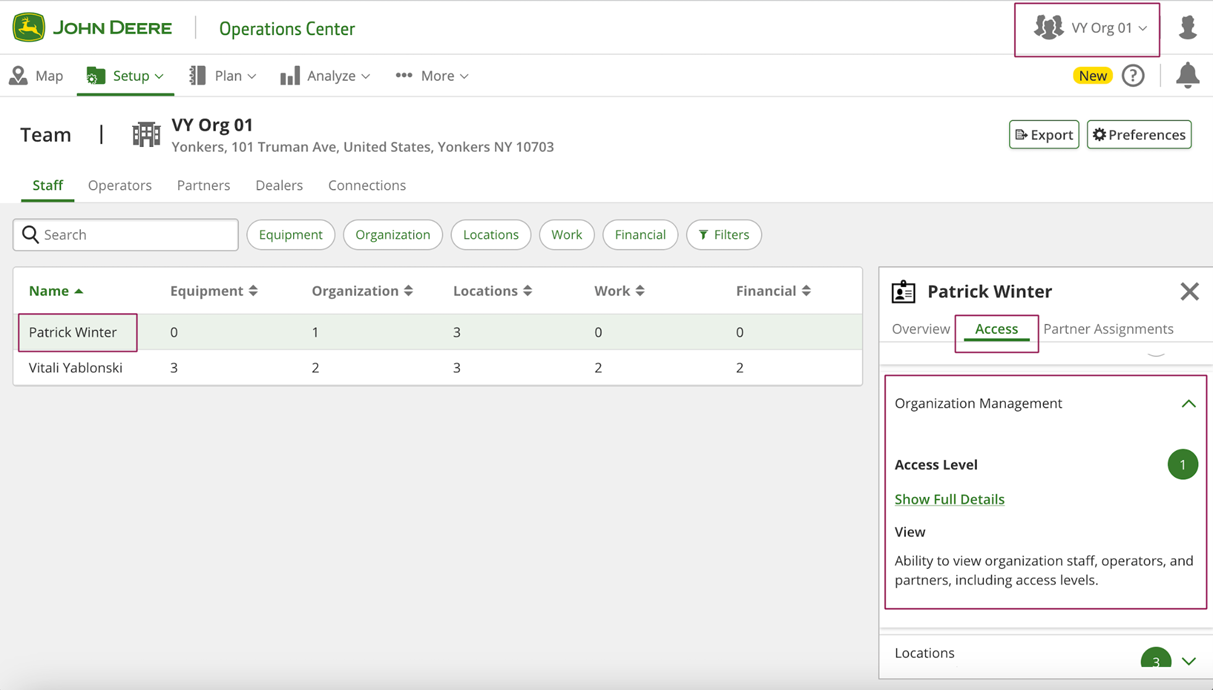
Task: Open the help question mark icon
Action: pyautogui.click(x=1132, y=76)
